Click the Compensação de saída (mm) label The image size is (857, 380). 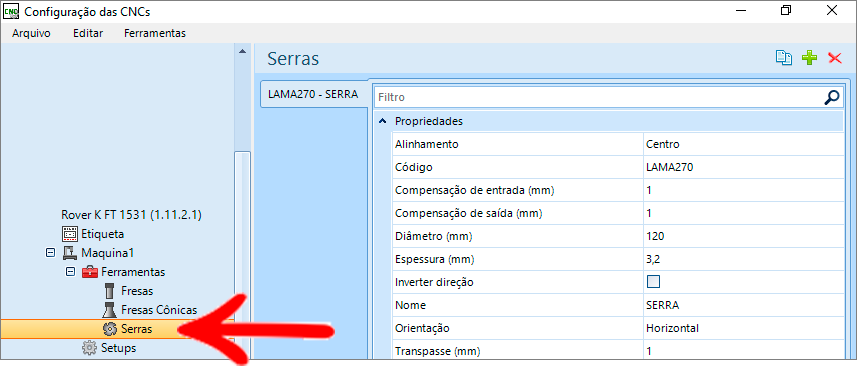[469, 213]
